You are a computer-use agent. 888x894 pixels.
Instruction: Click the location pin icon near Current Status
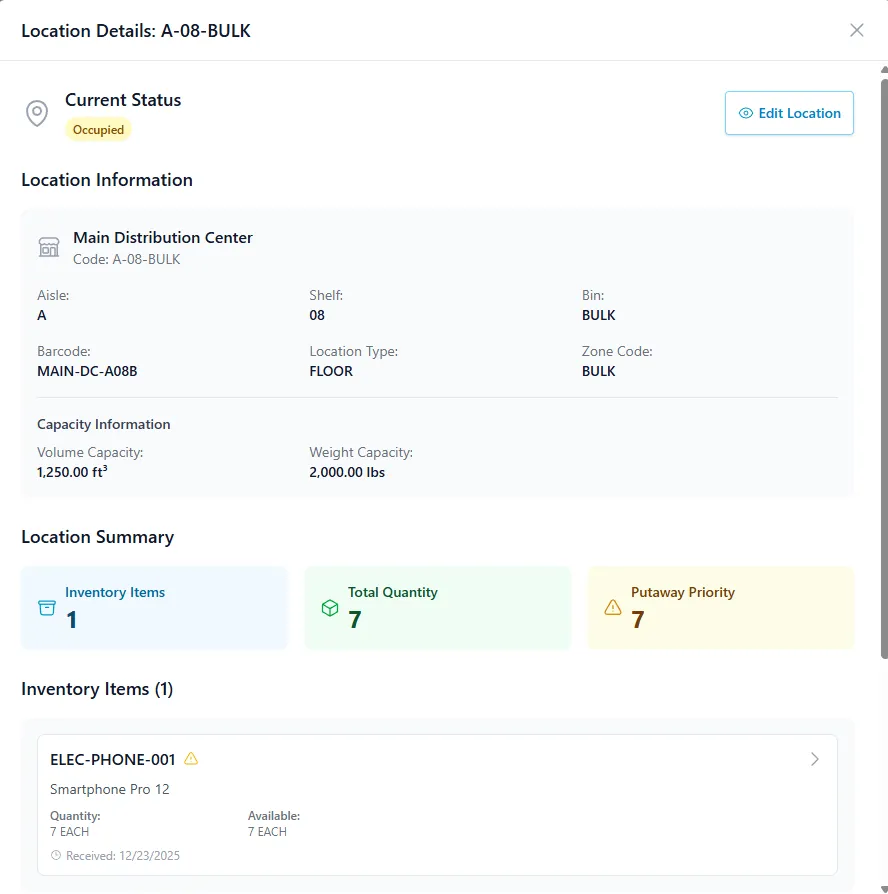tap(37, 113)
